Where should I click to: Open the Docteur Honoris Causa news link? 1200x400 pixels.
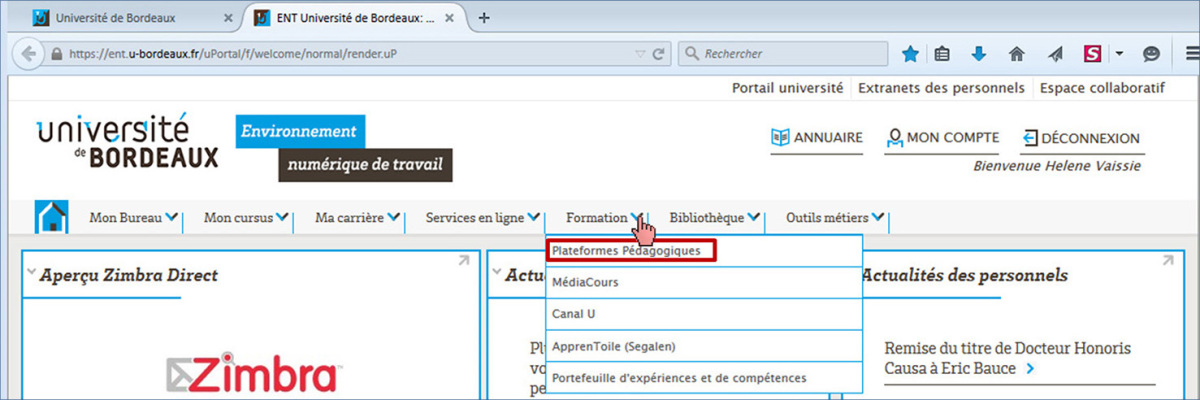click(1008, 358)
